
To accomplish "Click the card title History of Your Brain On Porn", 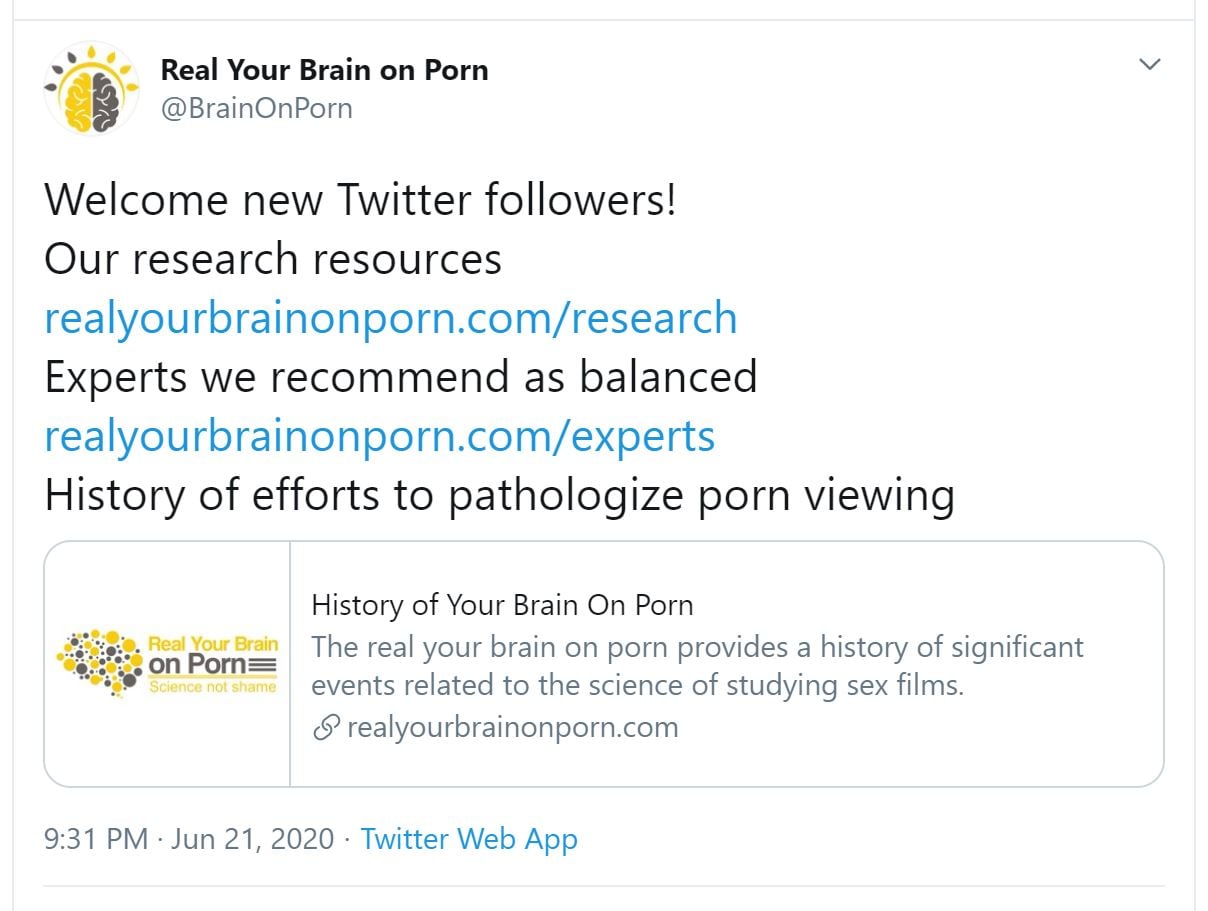I will pyautogui.click(x=502, y=605).
